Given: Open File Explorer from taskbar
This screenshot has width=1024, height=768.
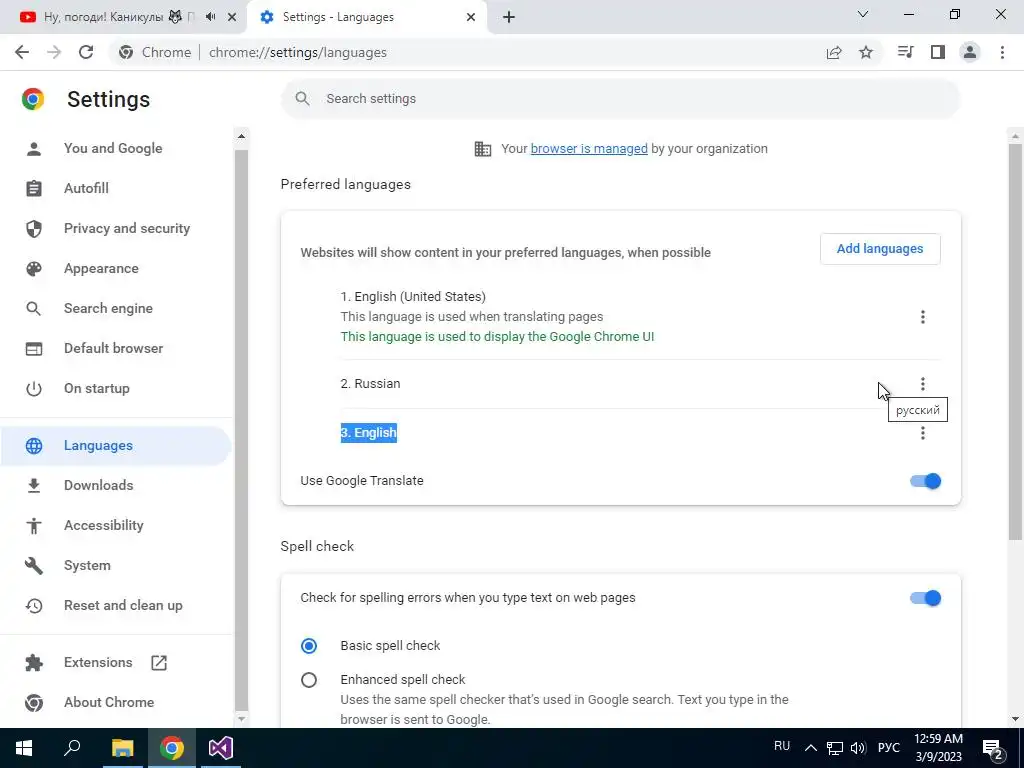Looking at the screenshot, I should click(x=122, y=748).
